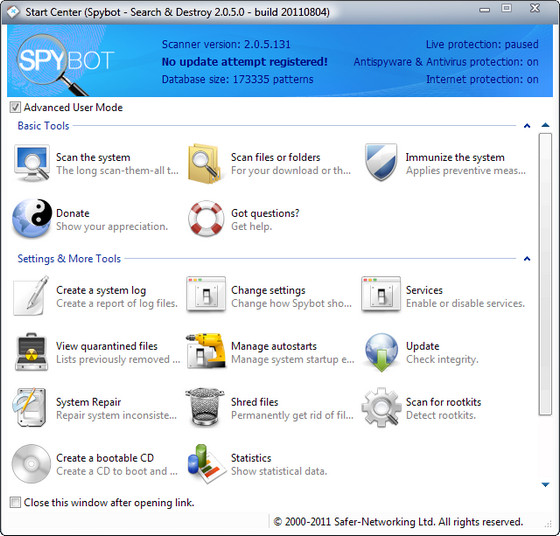Viewport: 560px width, 536px height.
Task: Click the Spybot title bar application icon
Action: (12, 12)
